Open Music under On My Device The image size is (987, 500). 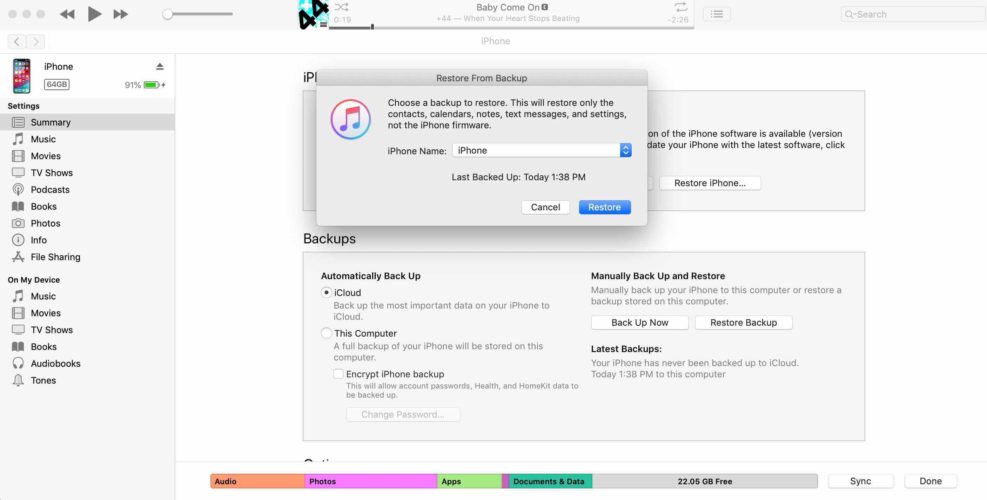87,296
